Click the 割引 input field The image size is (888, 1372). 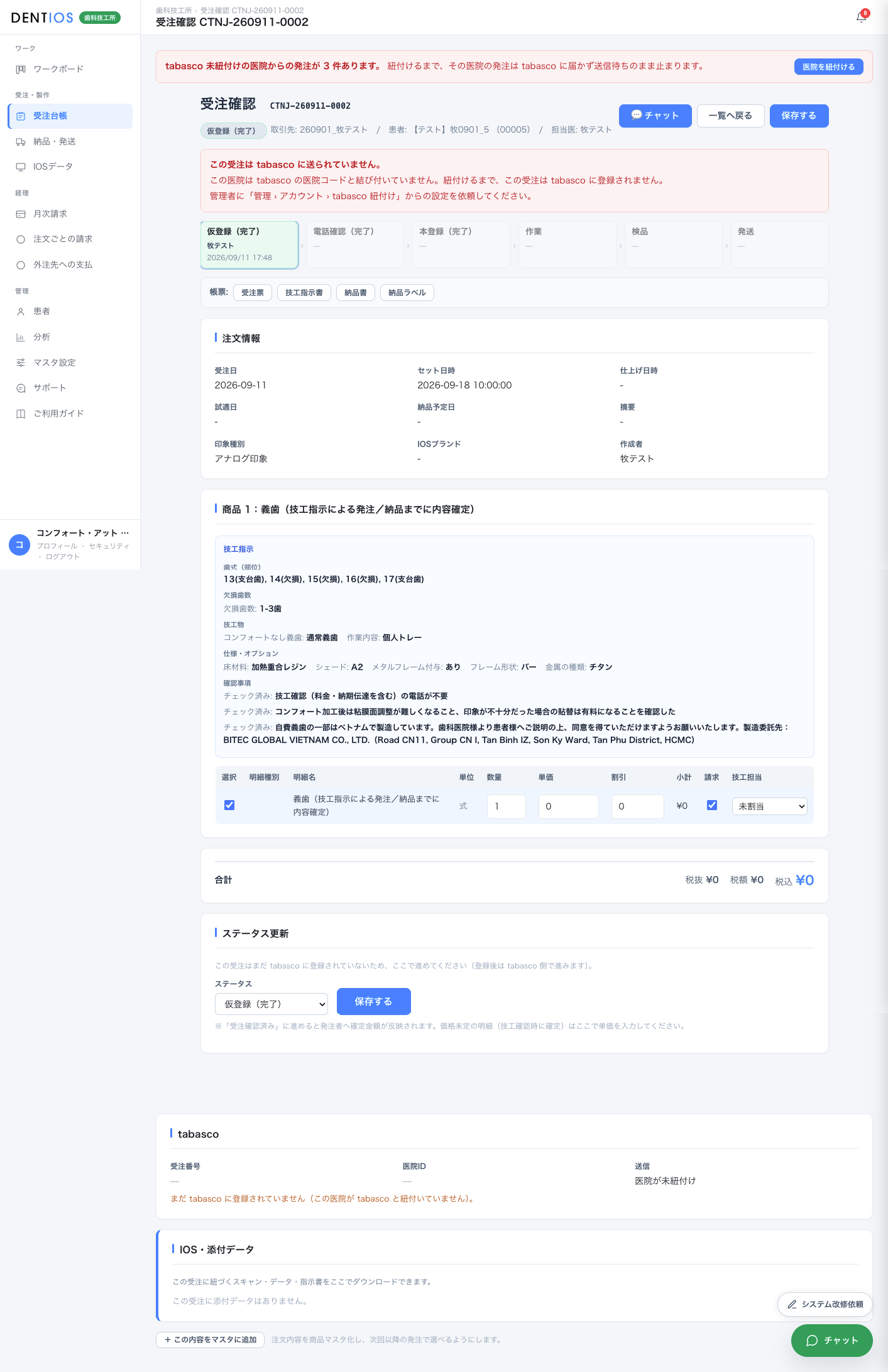click(638, 806)
